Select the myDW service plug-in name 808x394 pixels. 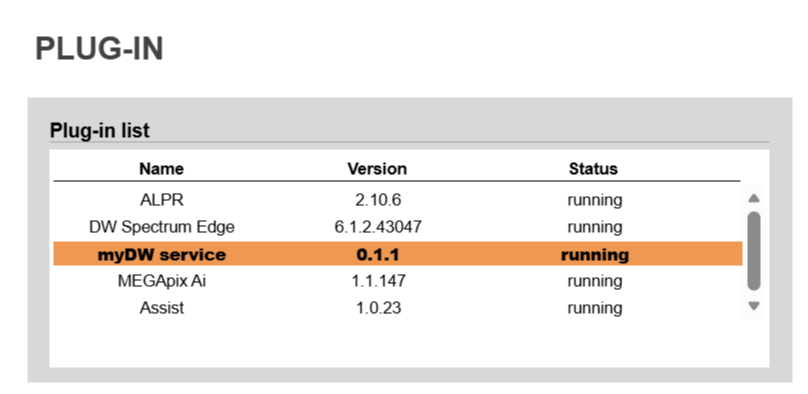click(x=161, y=254)
